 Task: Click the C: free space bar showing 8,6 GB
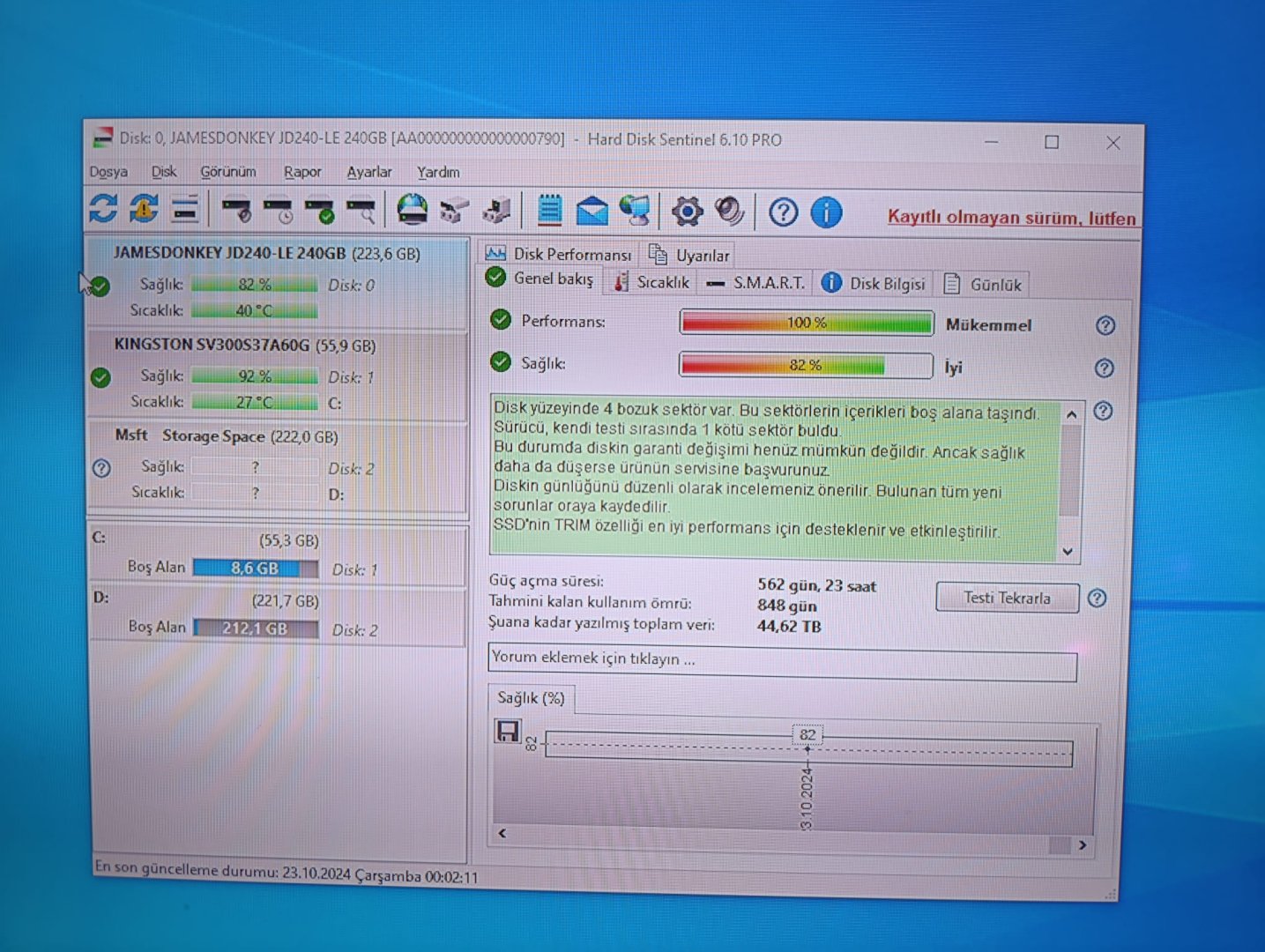(x=256, y=569)
